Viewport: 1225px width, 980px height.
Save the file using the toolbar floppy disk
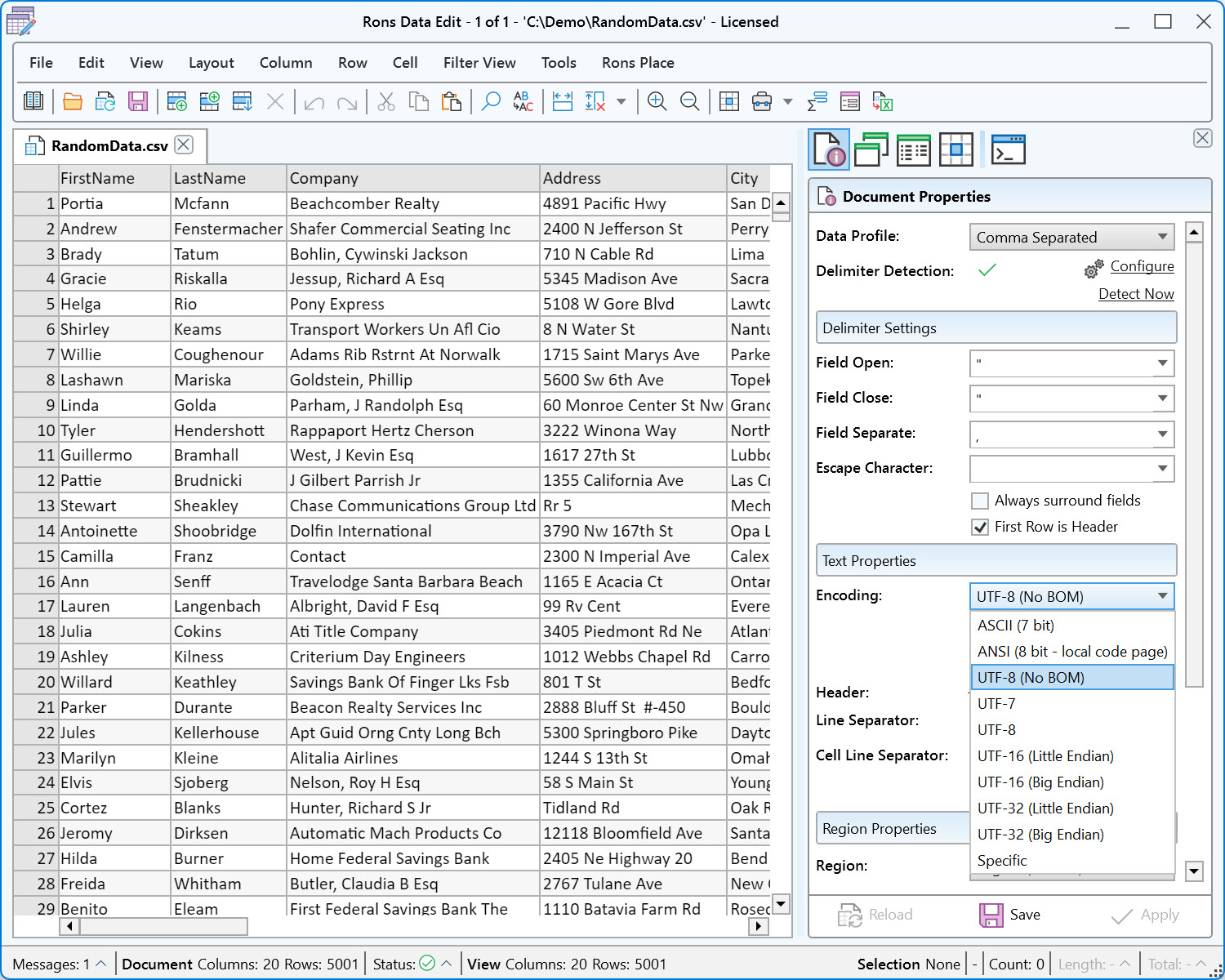coord(138,101)
